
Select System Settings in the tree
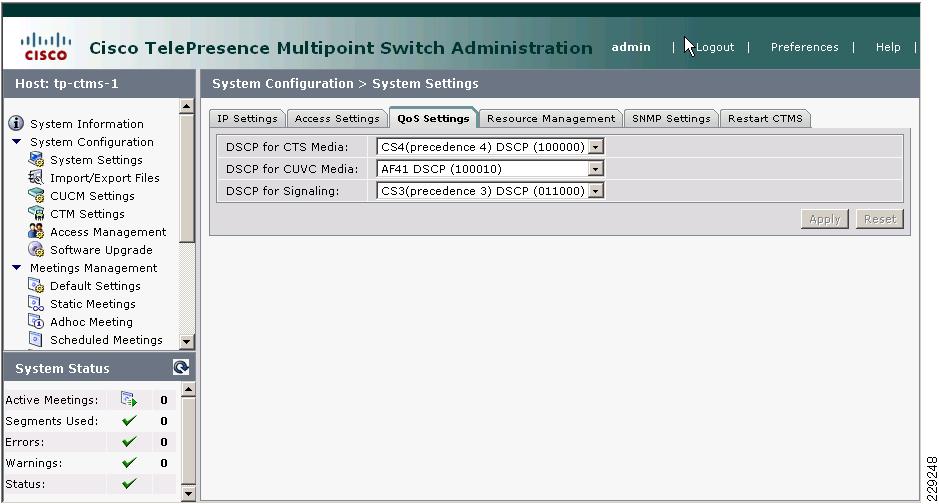96,160
